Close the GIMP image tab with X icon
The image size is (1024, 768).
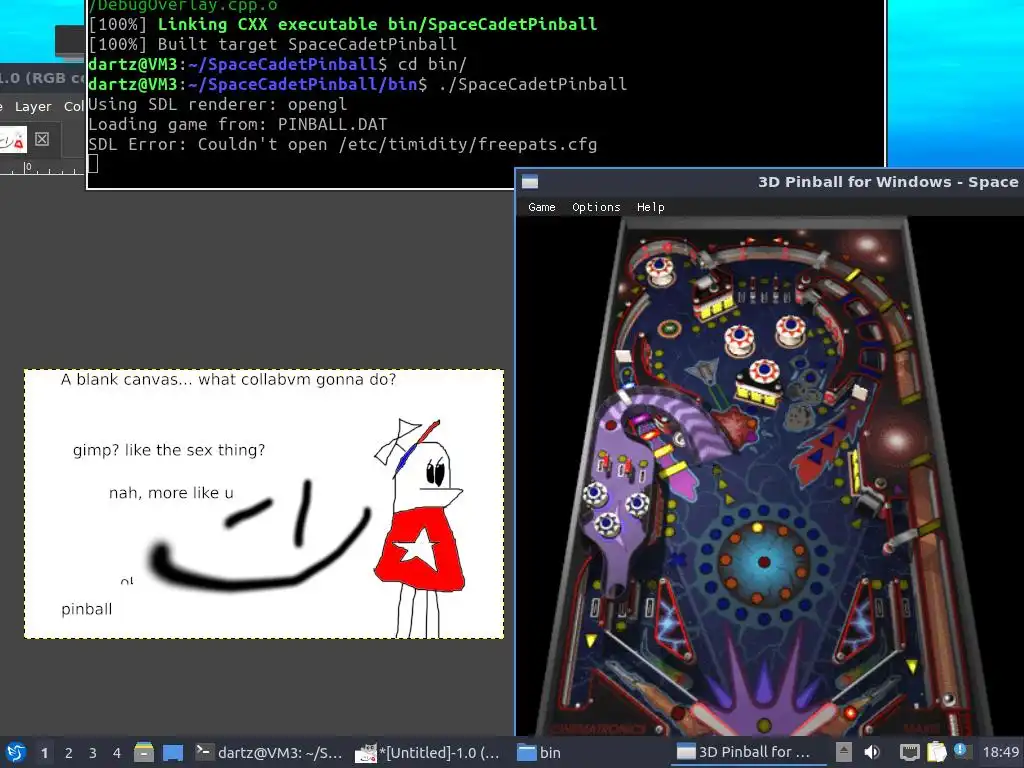[x=42, y=139]
